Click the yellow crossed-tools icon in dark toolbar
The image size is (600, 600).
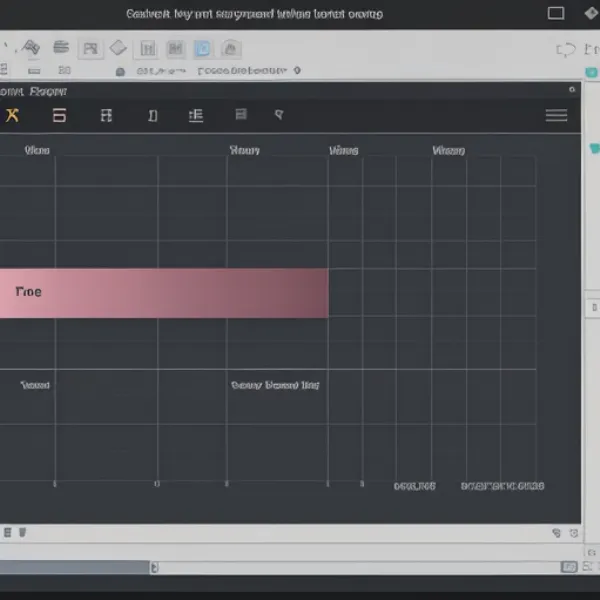[12, 115]
